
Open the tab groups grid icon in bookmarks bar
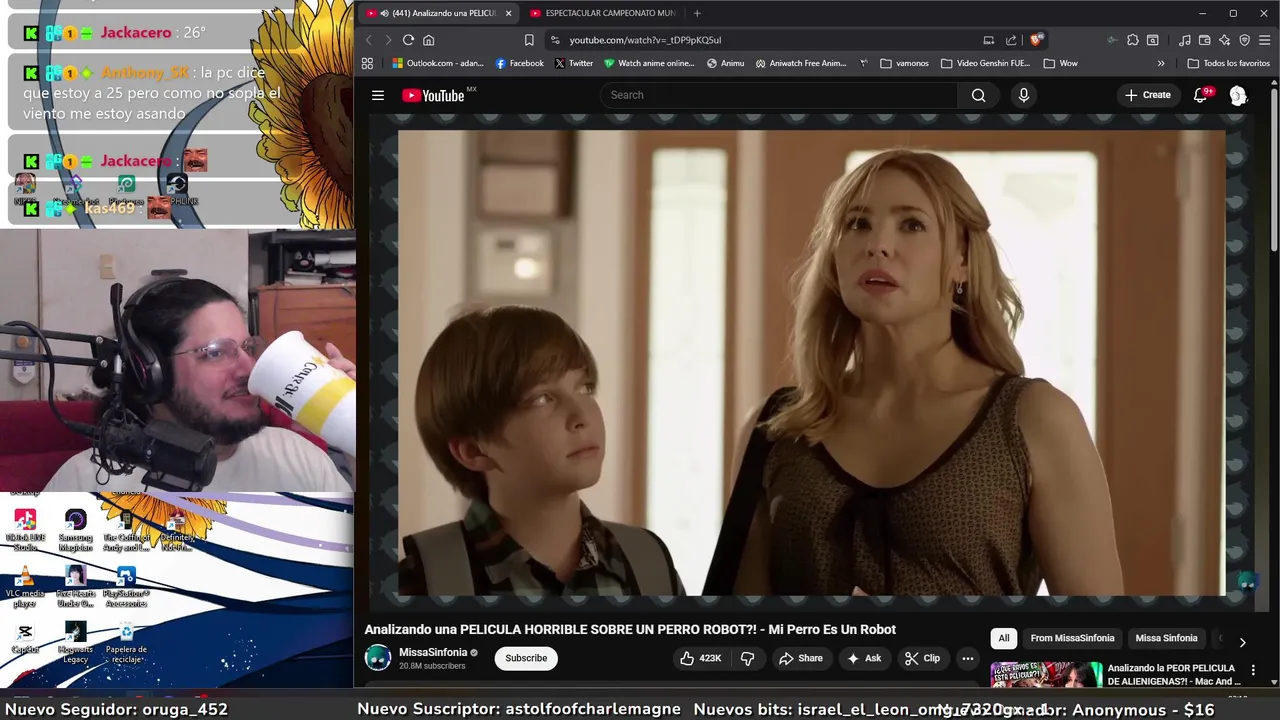367,63
